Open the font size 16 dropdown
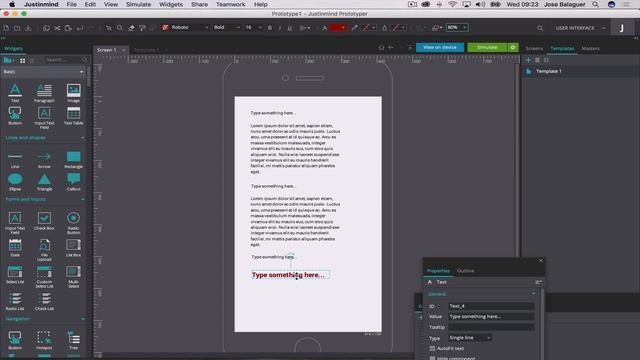The height and width of the screenshot is (360, 640). pos(253,27)
